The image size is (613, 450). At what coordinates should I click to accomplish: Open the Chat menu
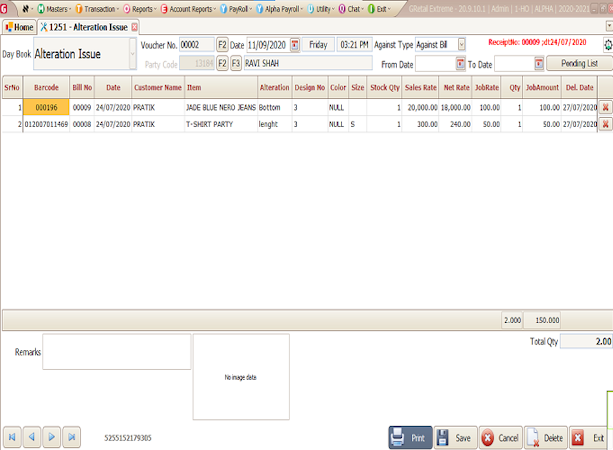[351, 9]
